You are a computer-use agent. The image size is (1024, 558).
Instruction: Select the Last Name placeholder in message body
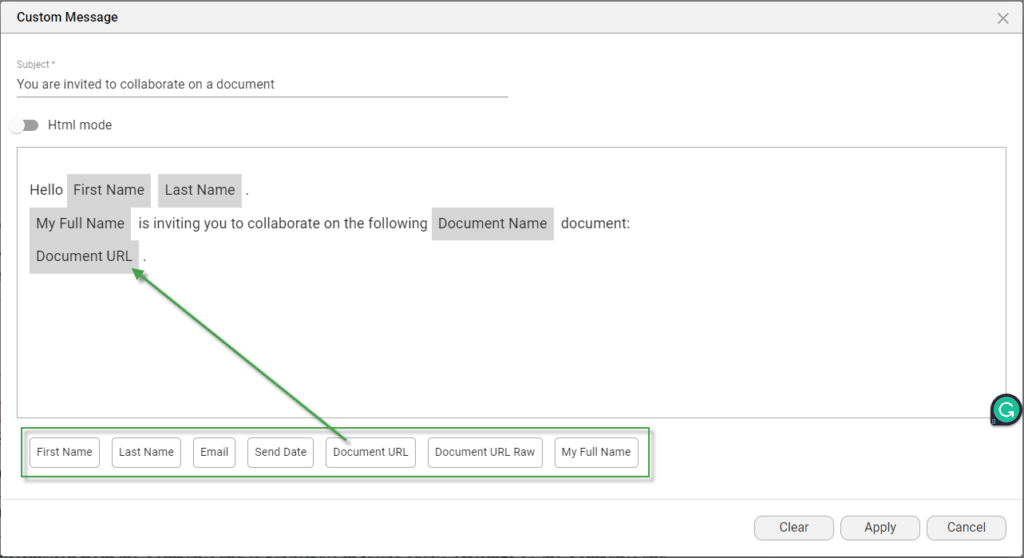[200, 190]
